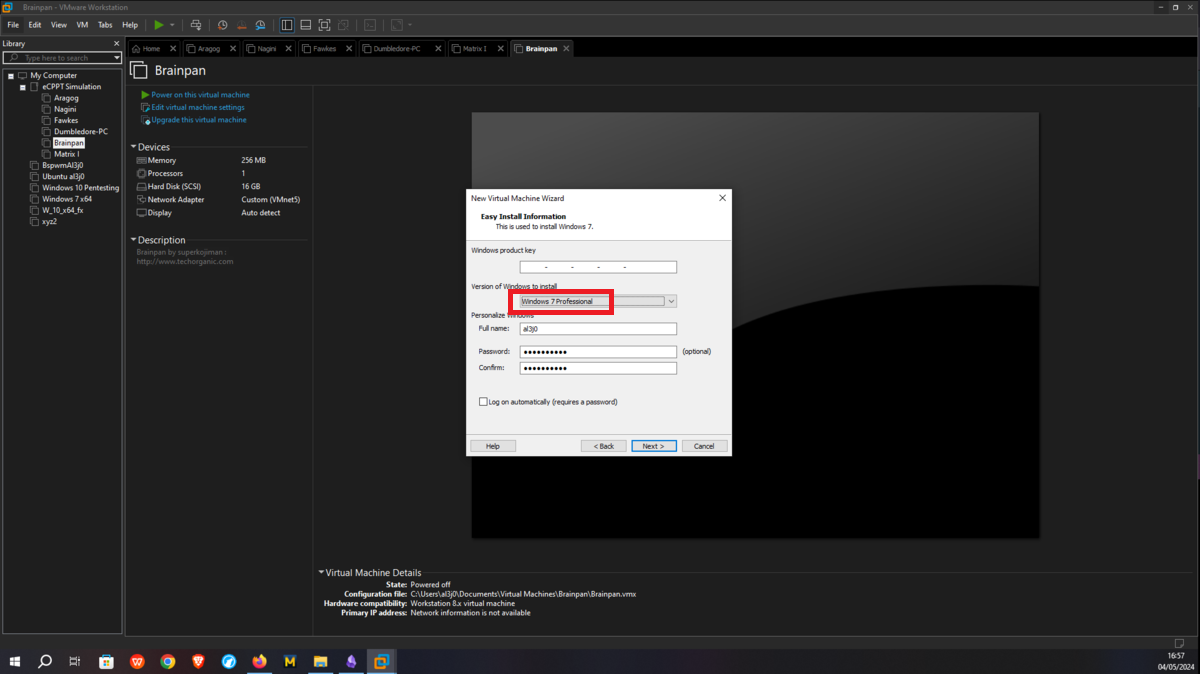Viewport: 1200px width, 674px height.
Task: Click the Memory device icon
Action: click(142, 160)
